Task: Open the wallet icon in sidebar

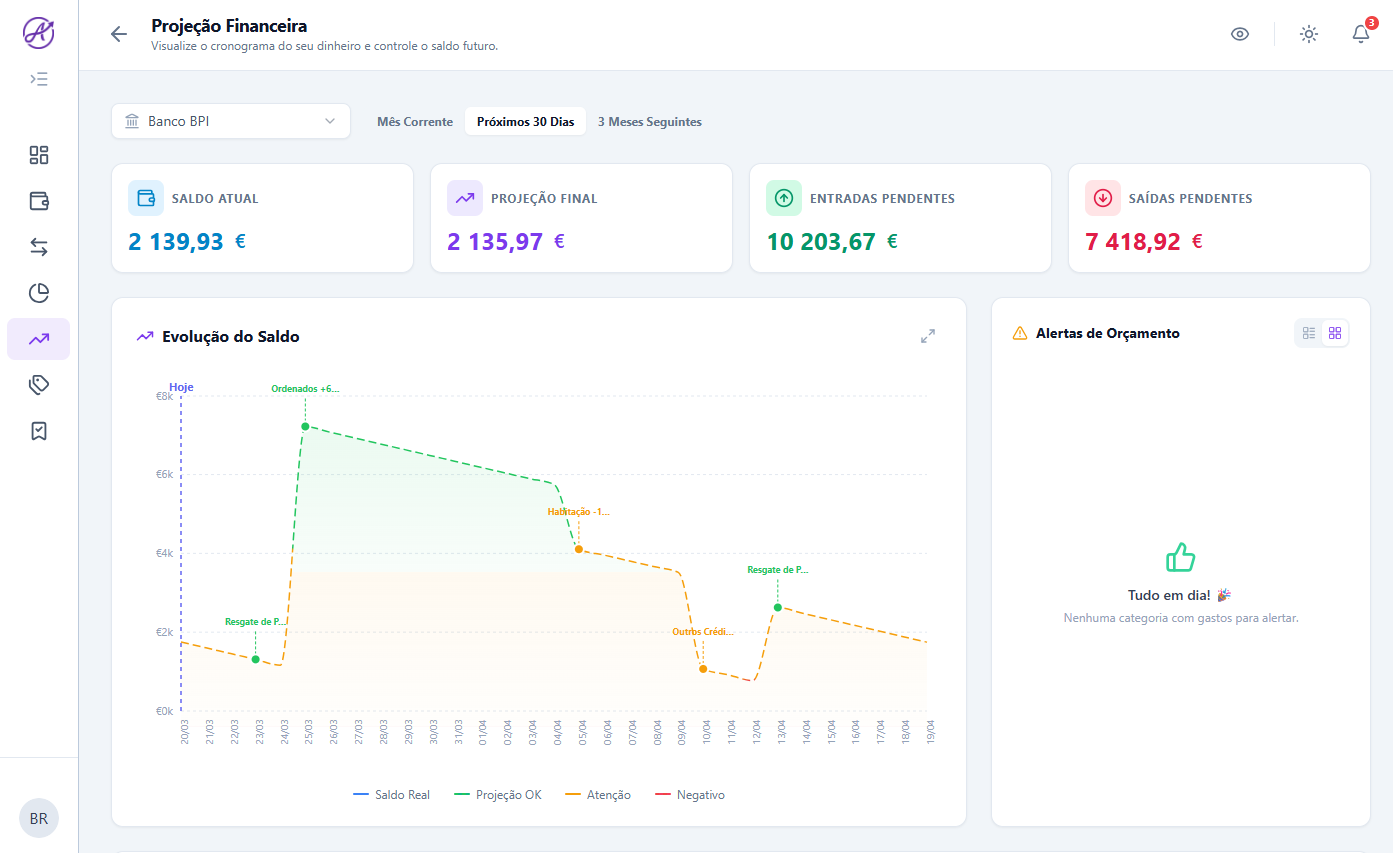Action: (x=39, y=201)
